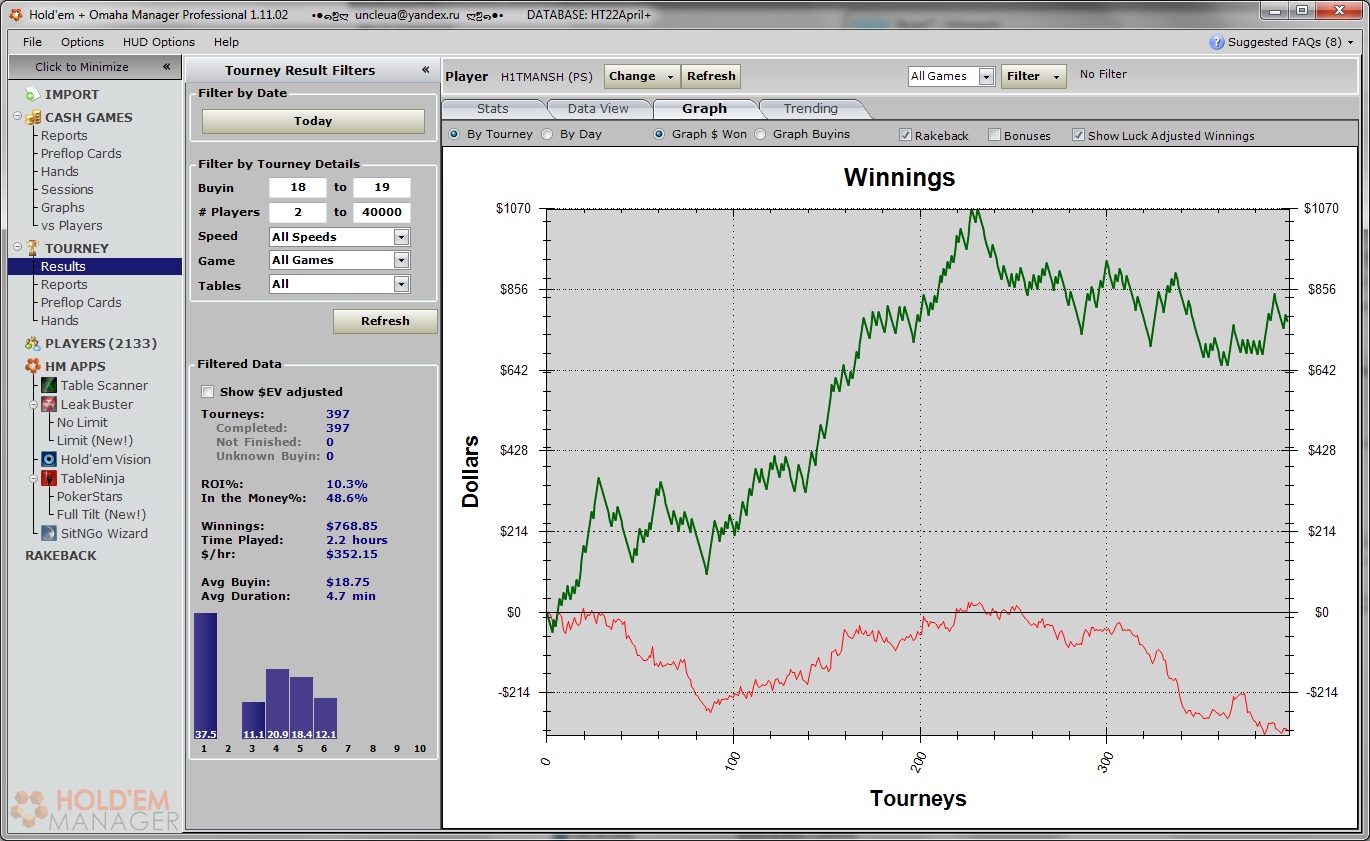This screenshot has height=841, width=1370.
Task: Click the Today date filter button
Action: [313, 121]
